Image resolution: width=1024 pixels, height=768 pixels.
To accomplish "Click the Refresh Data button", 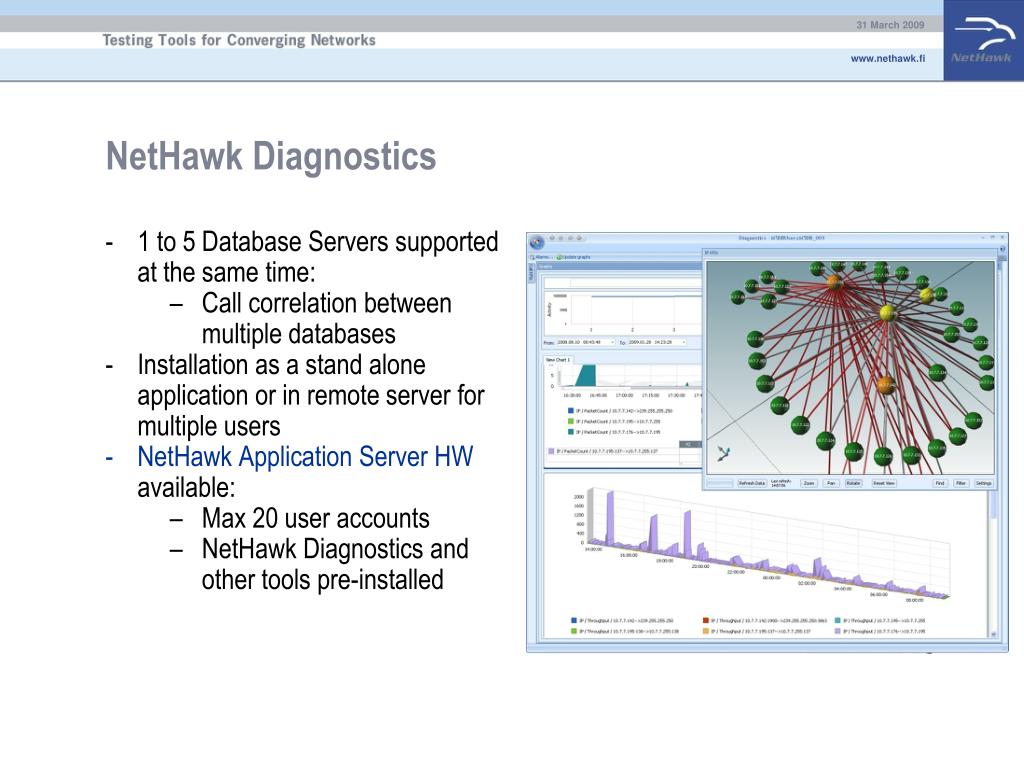I will (x=751, y=483).
